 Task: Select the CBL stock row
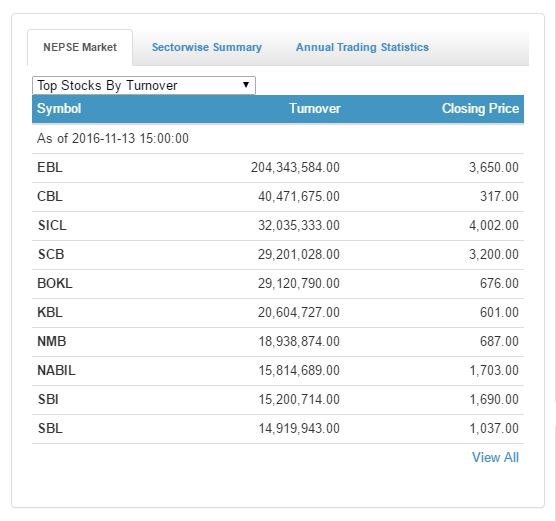(278, 197)
